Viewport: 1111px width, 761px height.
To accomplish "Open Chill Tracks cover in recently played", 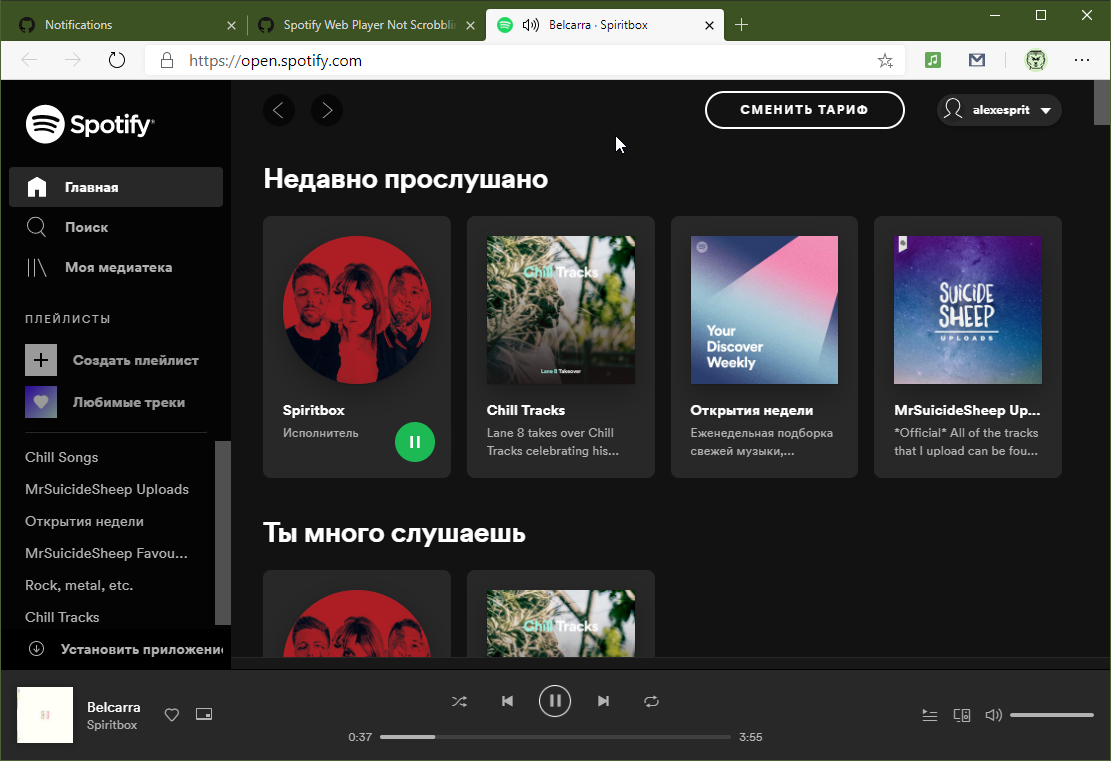I will coord(560,310).
